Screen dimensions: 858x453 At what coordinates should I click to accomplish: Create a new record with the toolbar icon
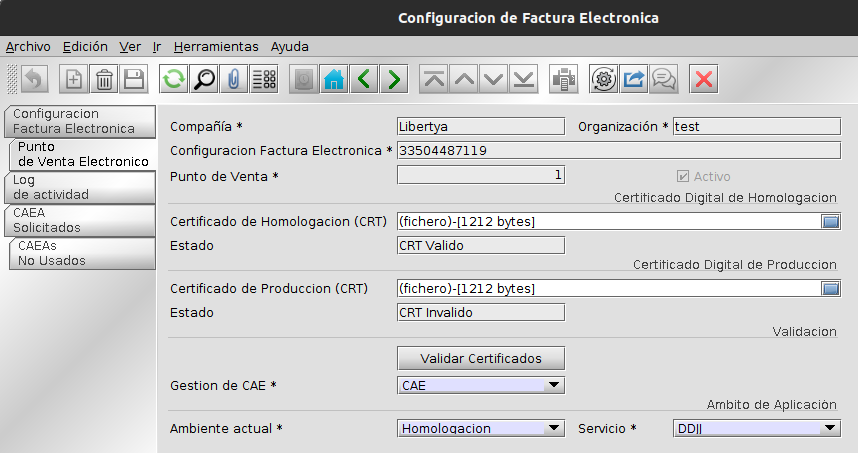click(x=74, y=79)
